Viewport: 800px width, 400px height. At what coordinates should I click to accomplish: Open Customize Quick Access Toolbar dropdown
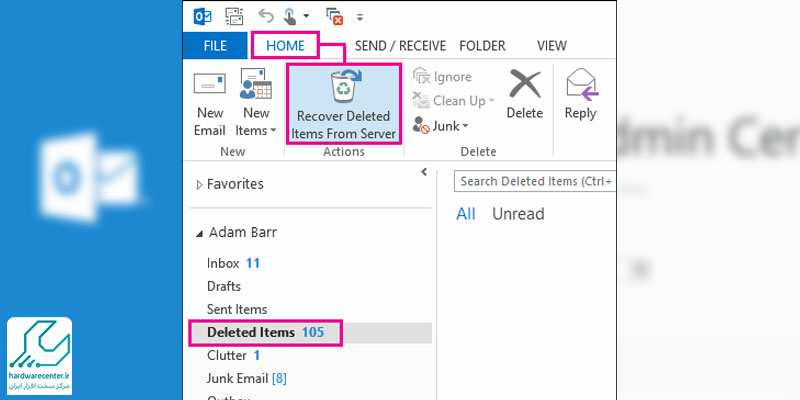point(360,17)
